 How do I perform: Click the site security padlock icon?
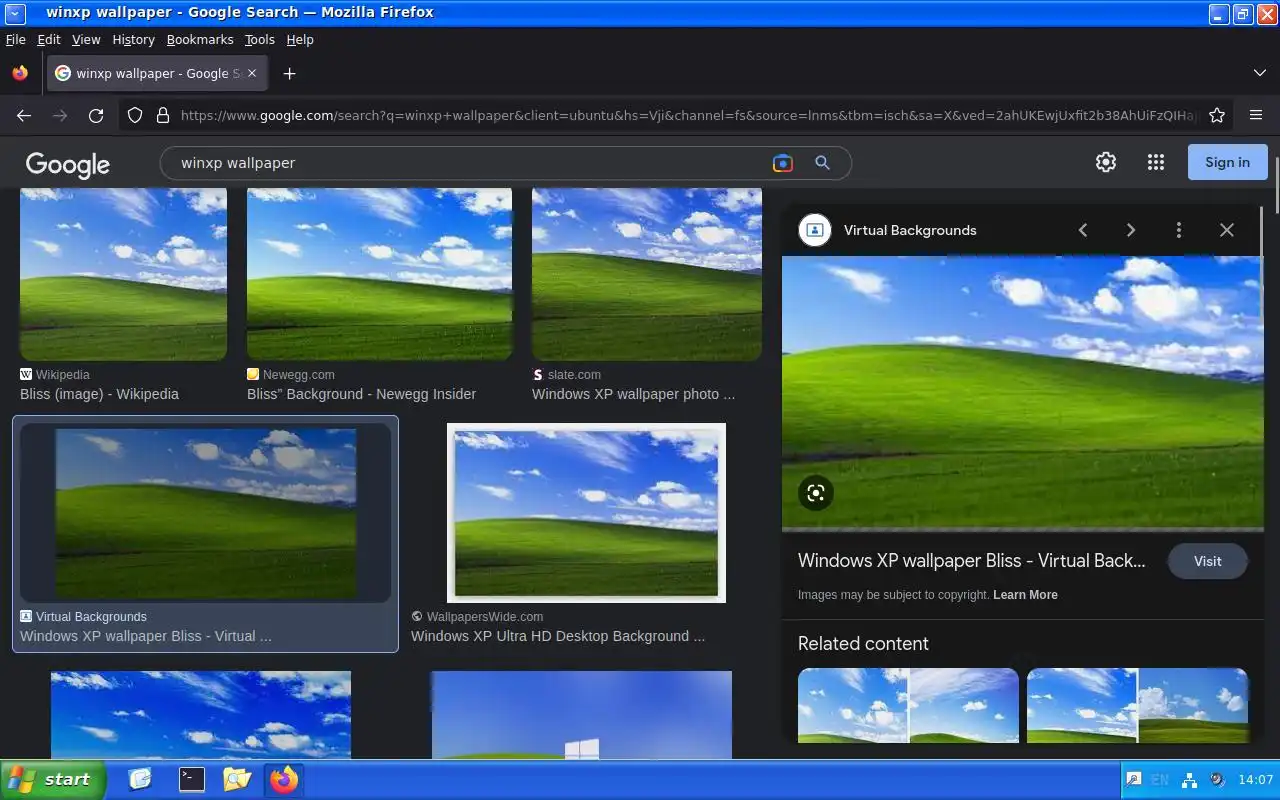tap(163, 115)
